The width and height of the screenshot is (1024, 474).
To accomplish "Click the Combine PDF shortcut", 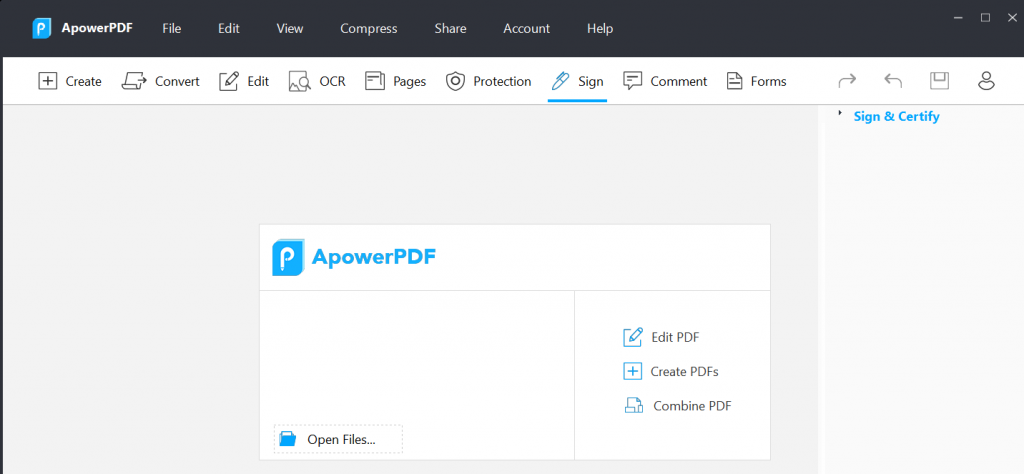I will pos(677,405).
